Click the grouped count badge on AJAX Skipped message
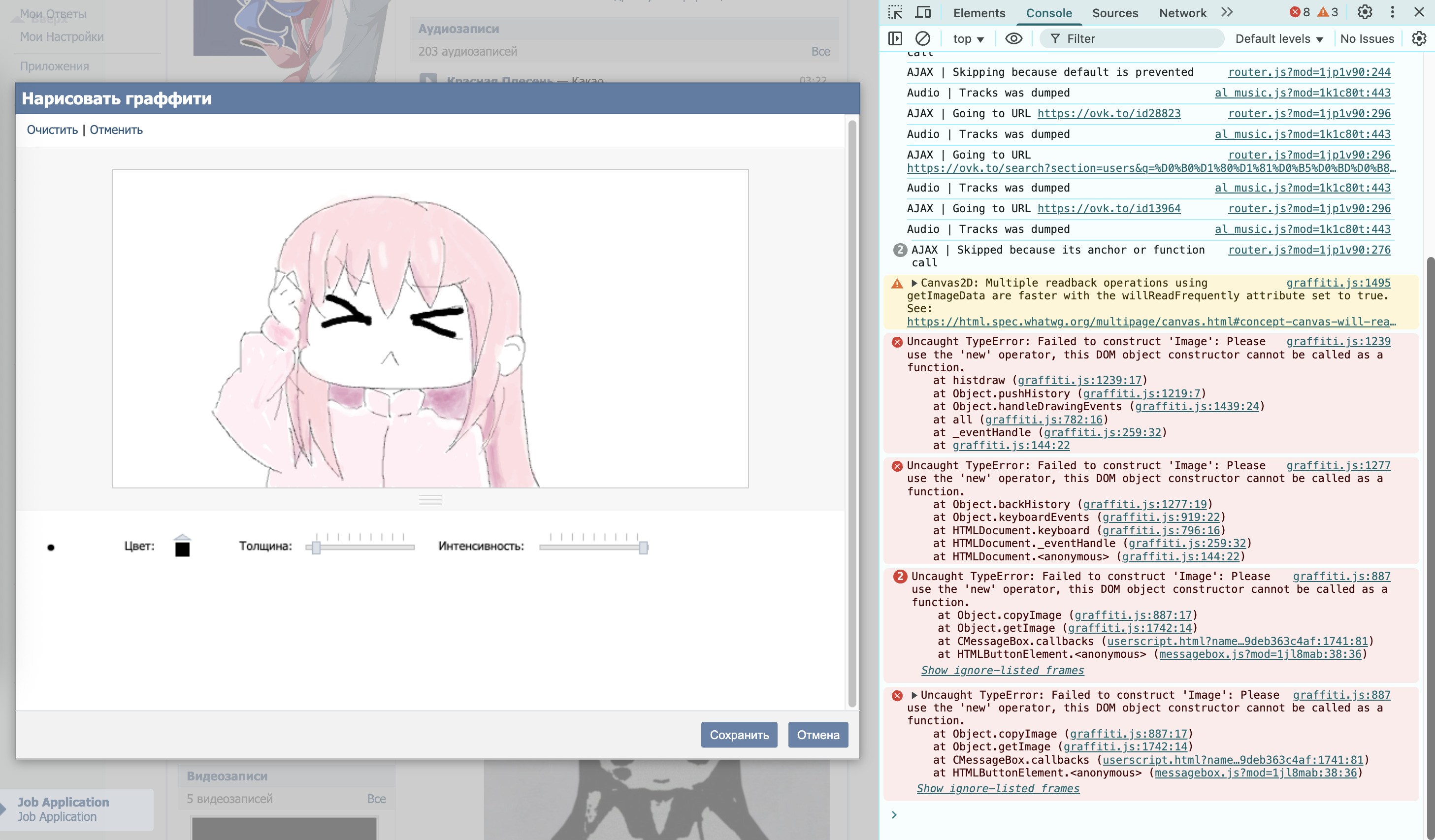1435x840 pixels. point(900,250)
